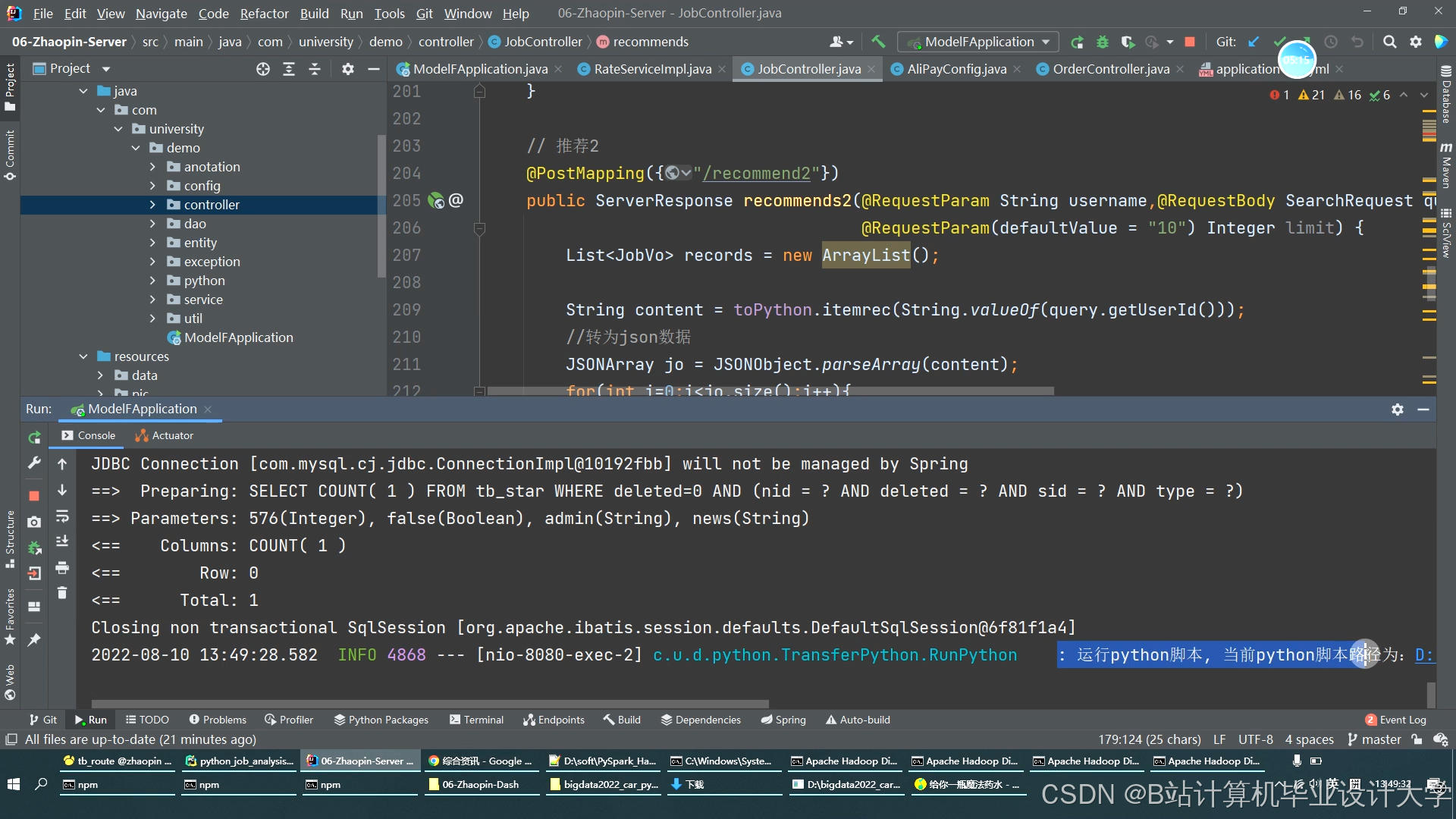Click the Debug bug icon in toolbar

1103,42
